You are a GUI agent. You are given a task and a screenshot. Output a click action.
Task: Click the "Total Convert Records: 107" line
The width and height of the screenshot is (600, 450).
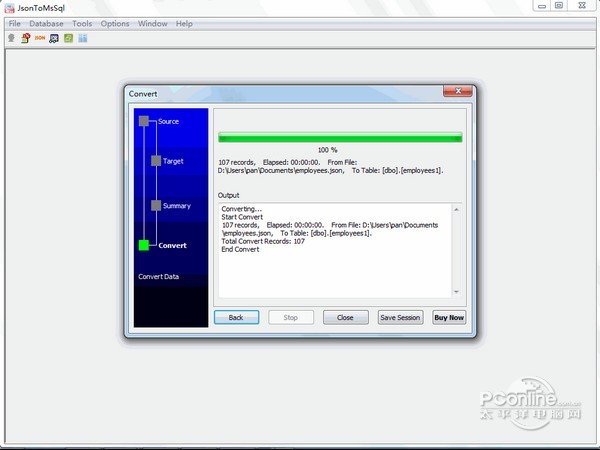click(x=263, y=241)
